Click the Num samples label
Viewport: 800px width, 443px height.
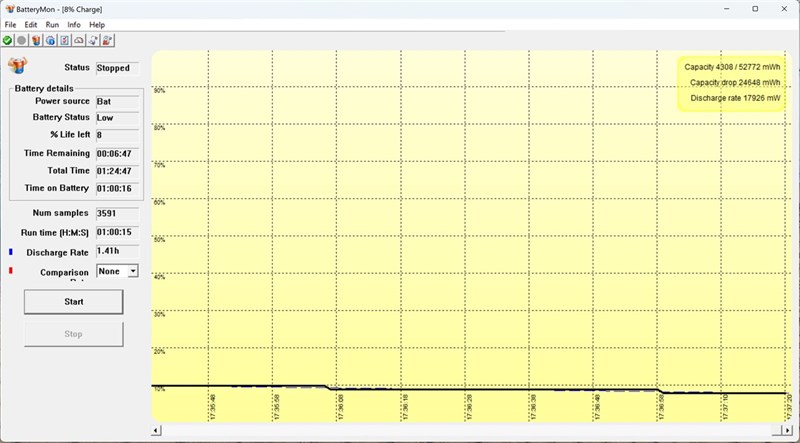click(60, 213)
